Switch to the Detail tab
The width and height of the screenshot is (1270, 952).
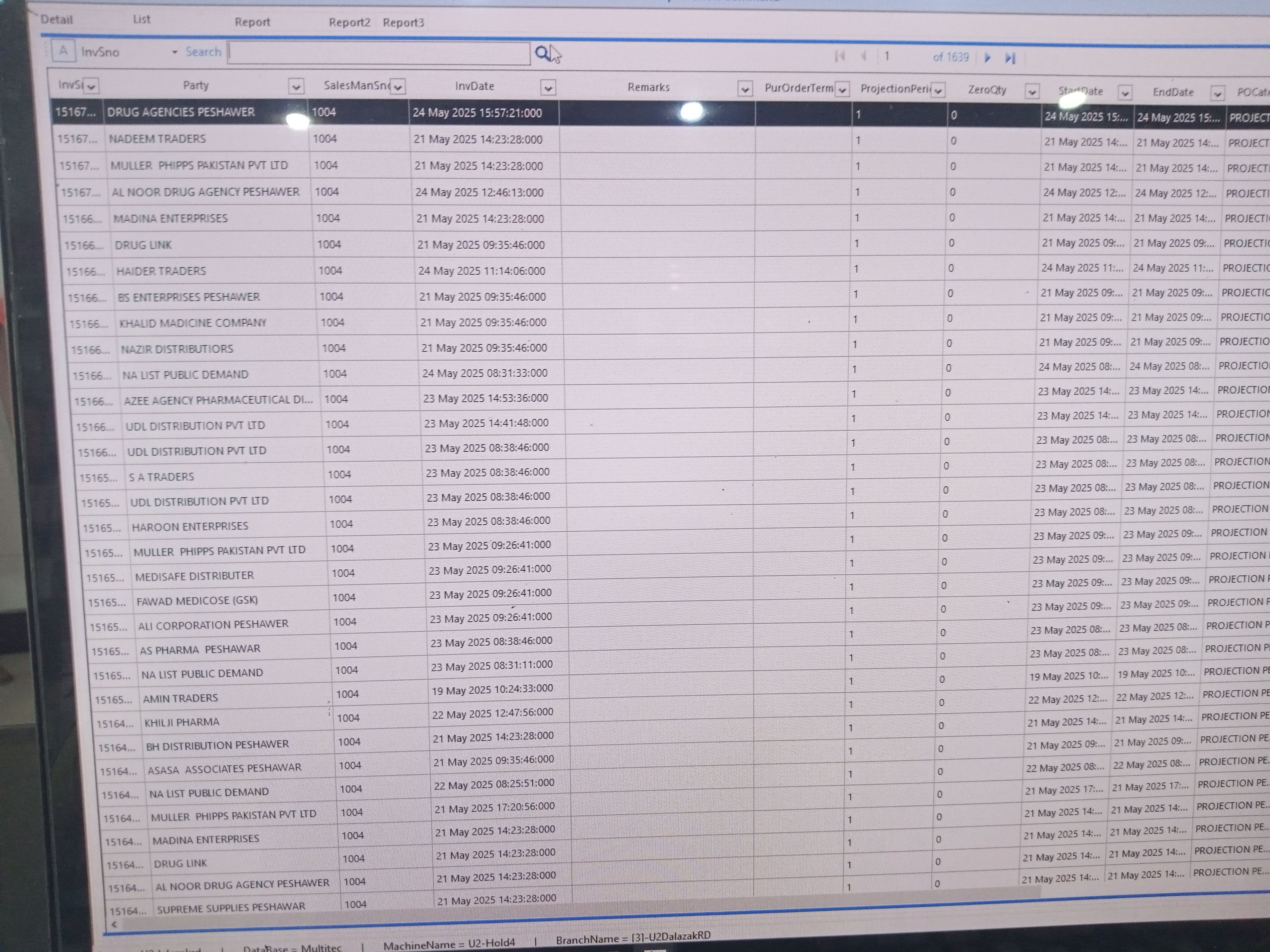pos(56,20)
